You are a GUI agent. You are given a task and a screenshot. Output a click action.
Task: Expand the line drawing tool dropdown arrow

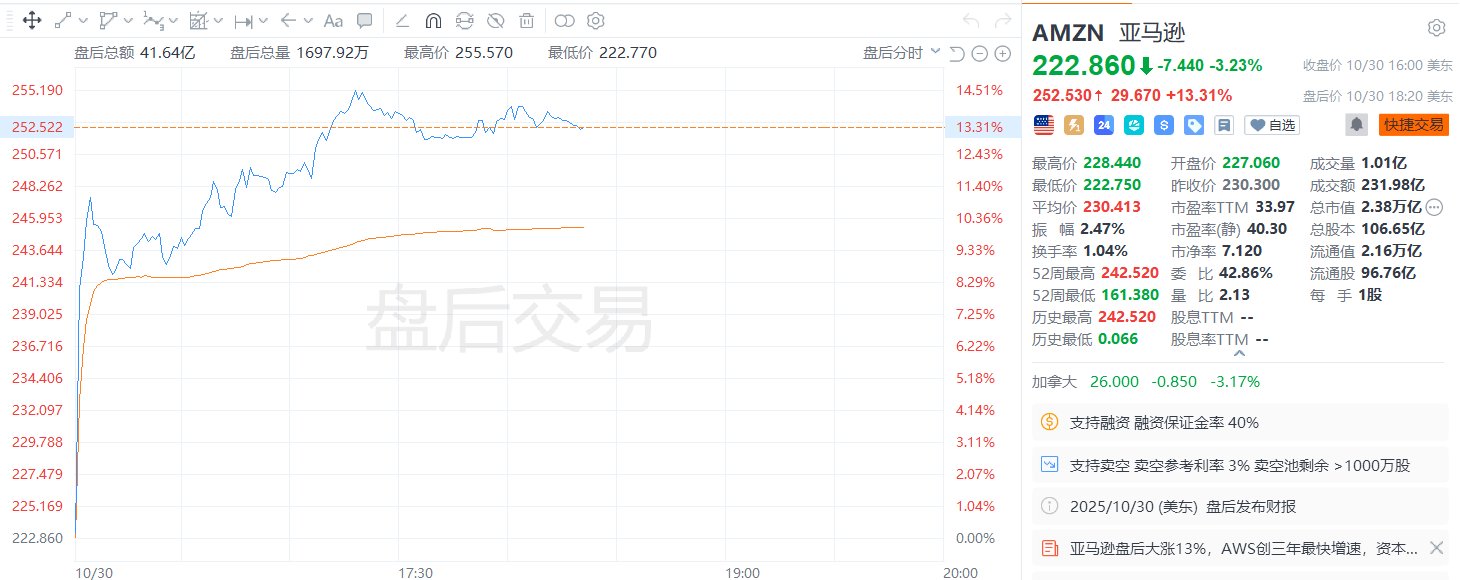click(82, 20)
